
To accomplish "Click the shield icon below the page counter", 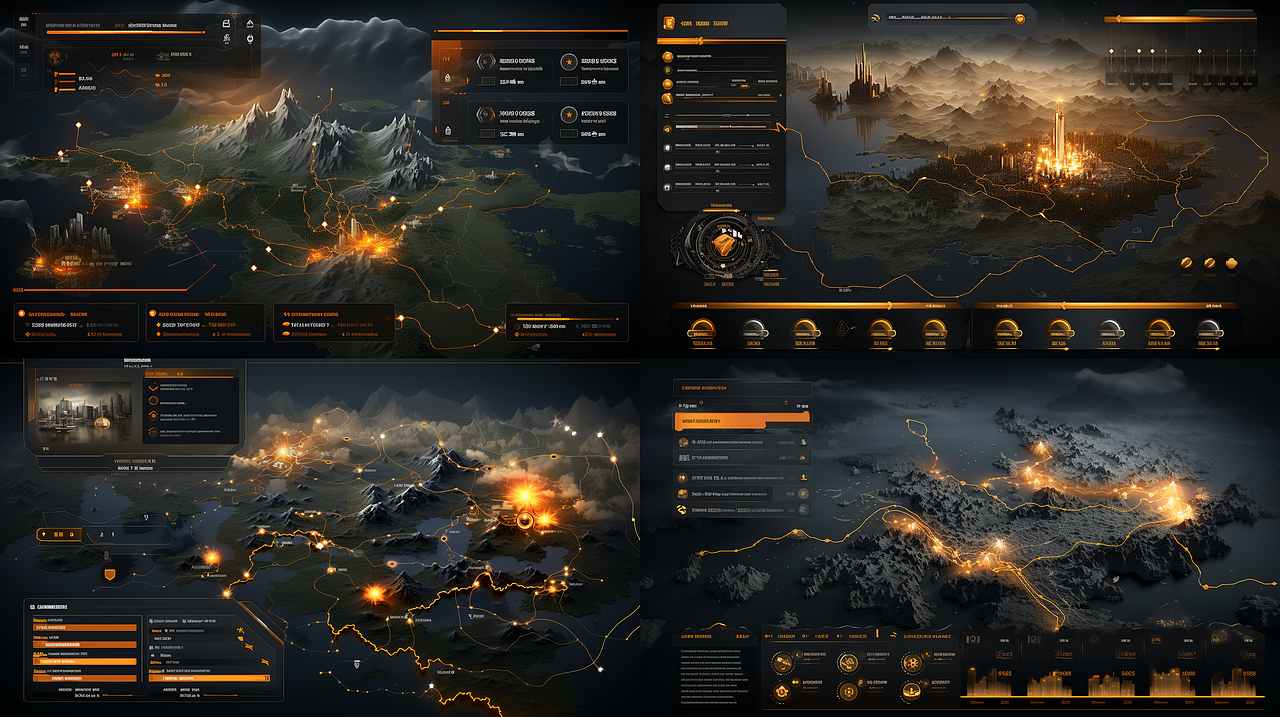I will pos(111,574).
